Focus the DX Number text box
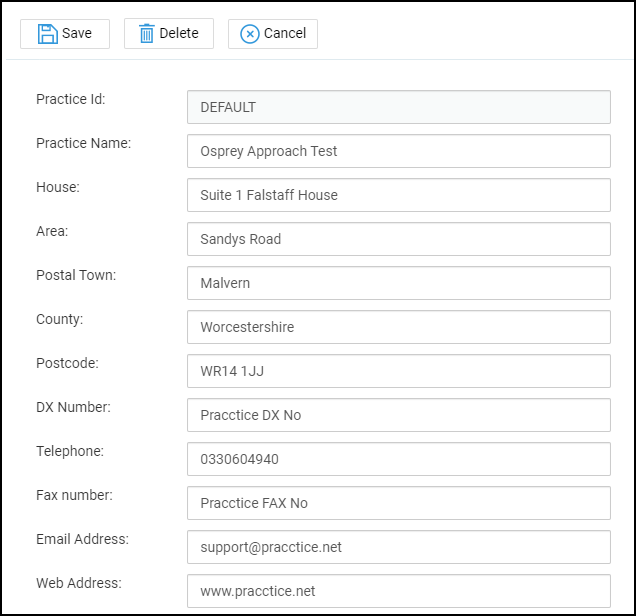 [x=398, y=415]
